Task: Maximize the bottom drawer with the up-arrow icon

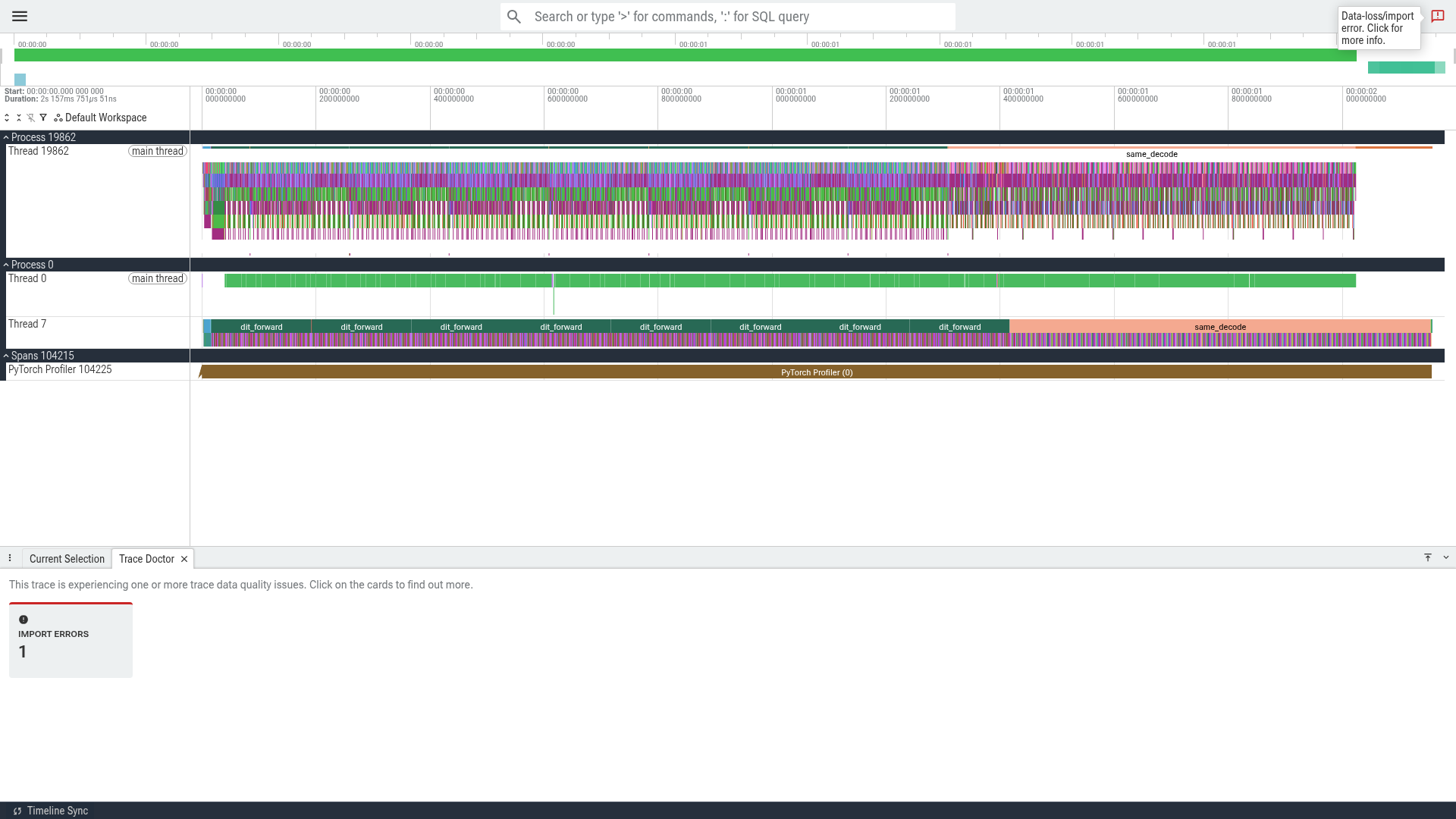Action: click(x=1428, y=557)
